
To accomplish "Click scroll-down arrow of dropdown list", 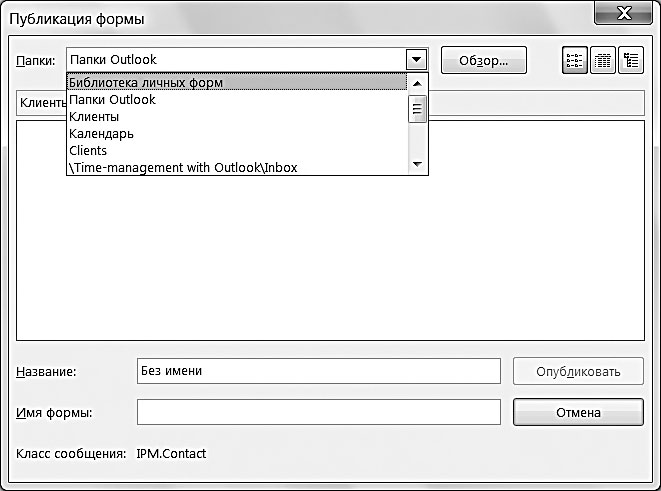I will [417, 164].
